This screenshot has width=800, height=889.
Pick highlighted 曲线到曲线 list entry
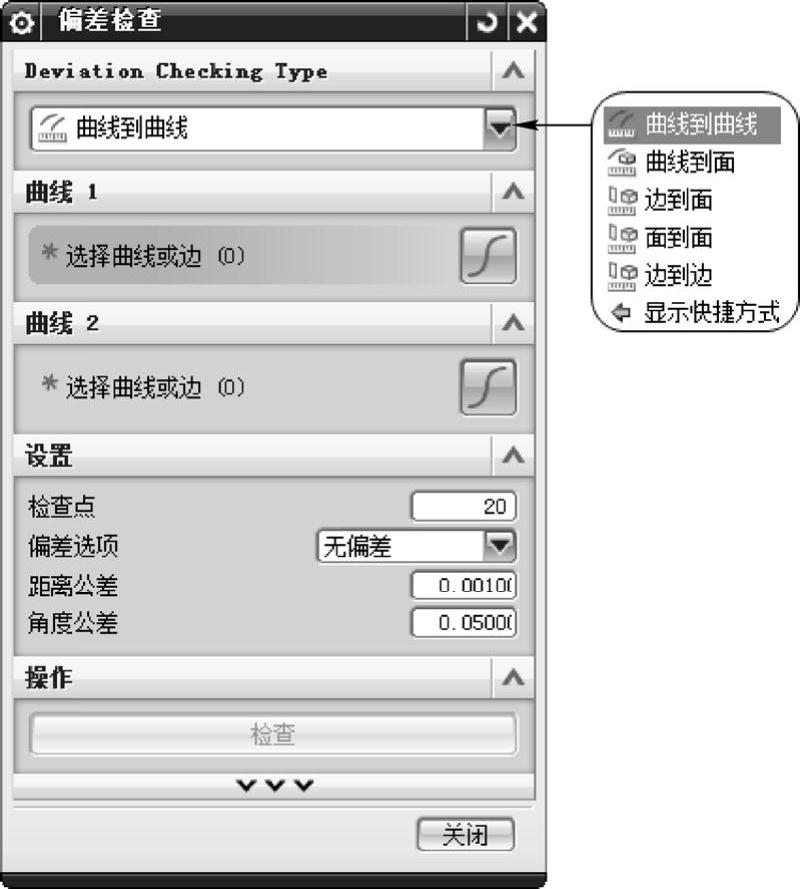[x=692, y=125]
